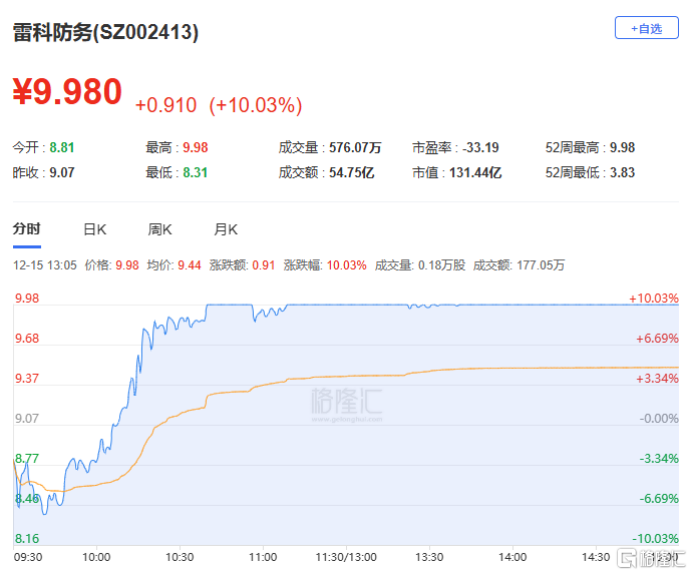Select the 月K monthly chart tab
The image size is (692, 575).
click(x=226, y=229)
